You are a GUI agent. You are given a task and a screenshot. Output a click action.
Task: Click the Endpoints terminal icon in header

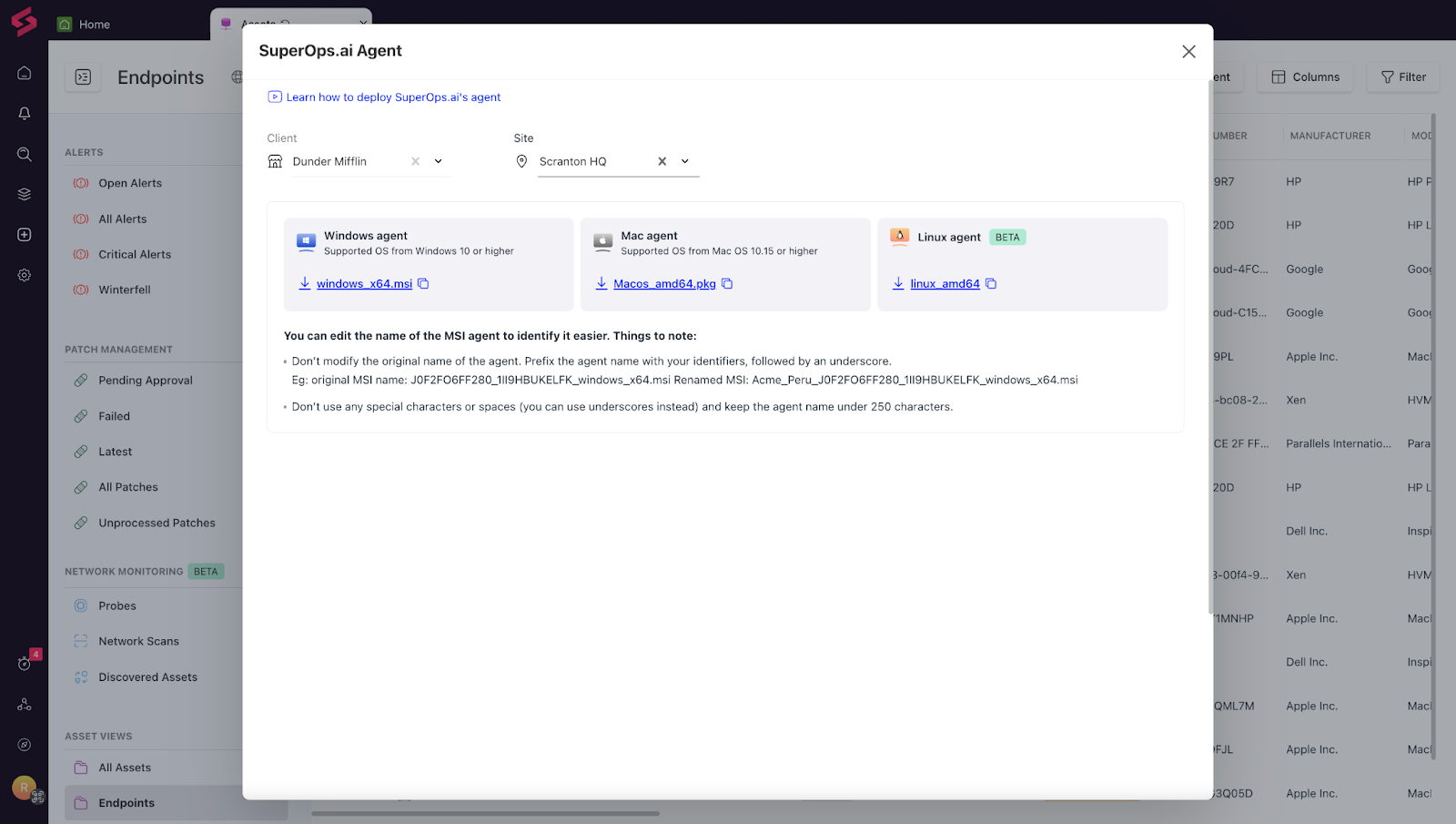pyautogui.click(x=83, y=77)
